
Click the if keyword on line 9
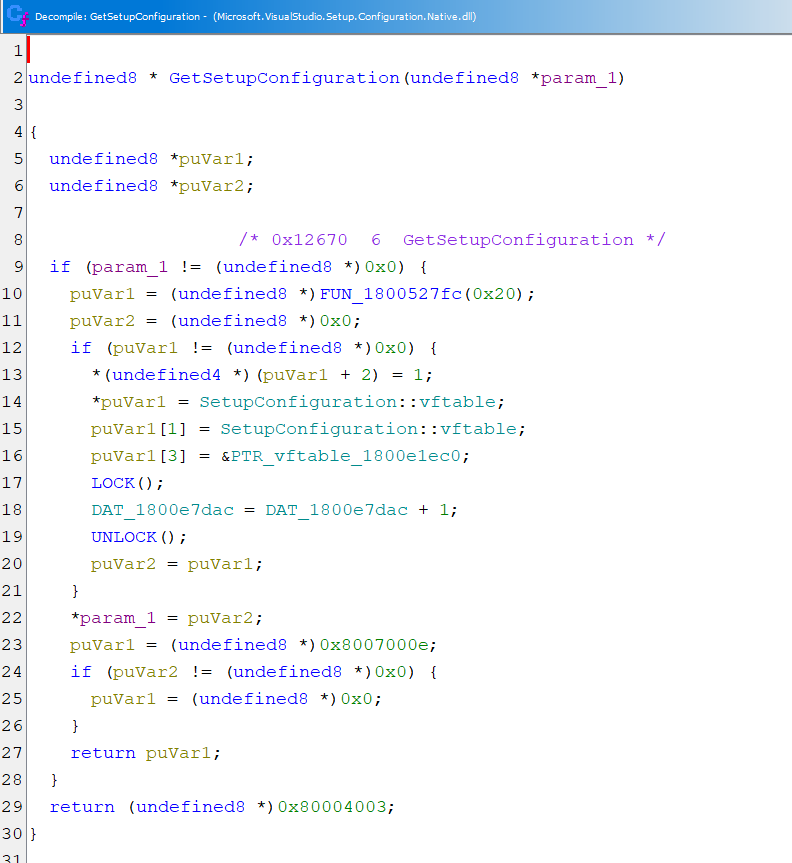[59, 267]
